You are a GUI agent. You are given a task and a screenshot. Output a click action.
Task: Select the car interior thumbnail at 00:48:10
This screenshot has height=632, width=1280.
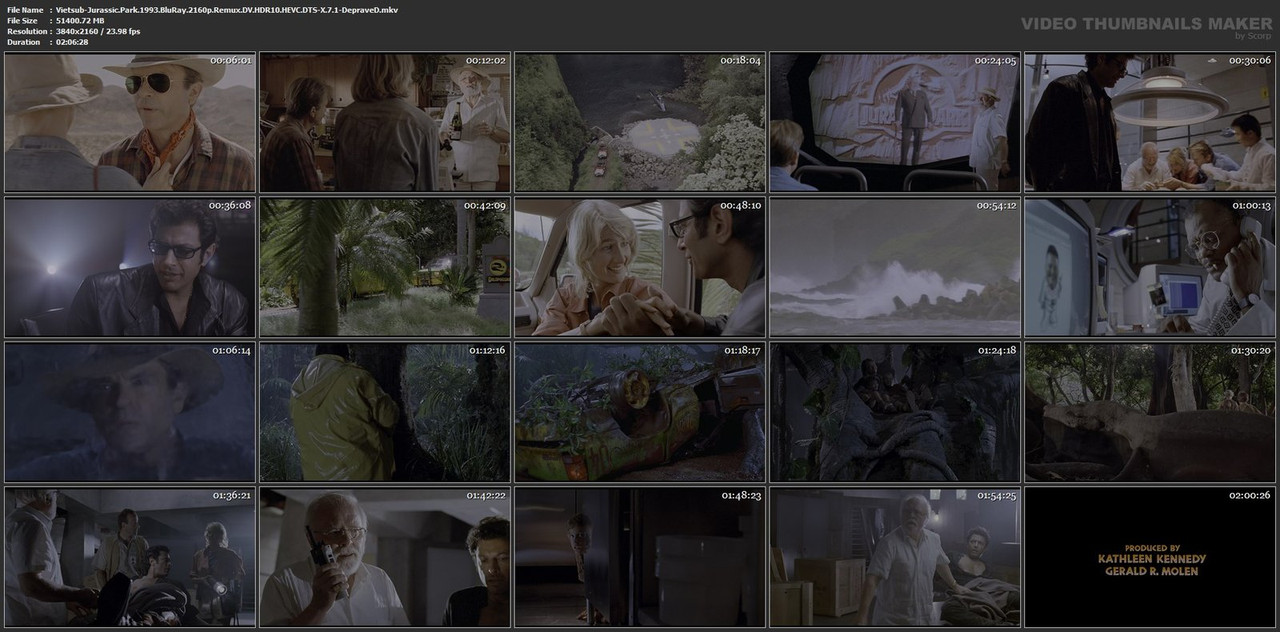click(x=640, y=267)
